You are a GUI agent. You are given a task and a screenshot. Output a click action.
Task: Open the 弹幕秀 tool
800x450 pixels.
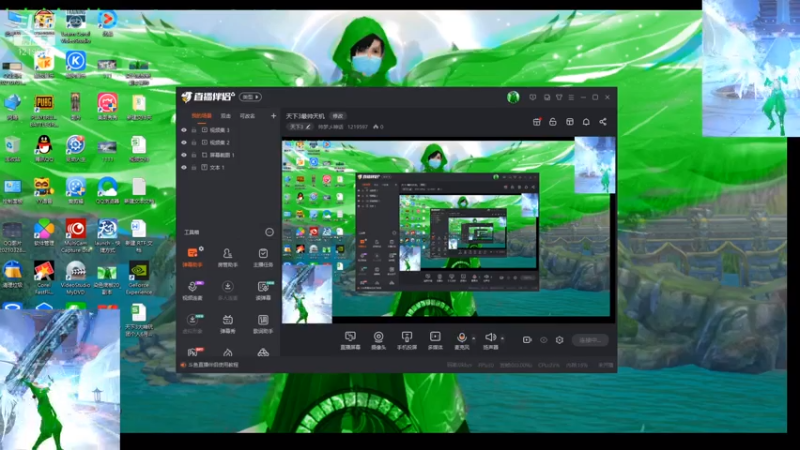(x=228, y=323)
